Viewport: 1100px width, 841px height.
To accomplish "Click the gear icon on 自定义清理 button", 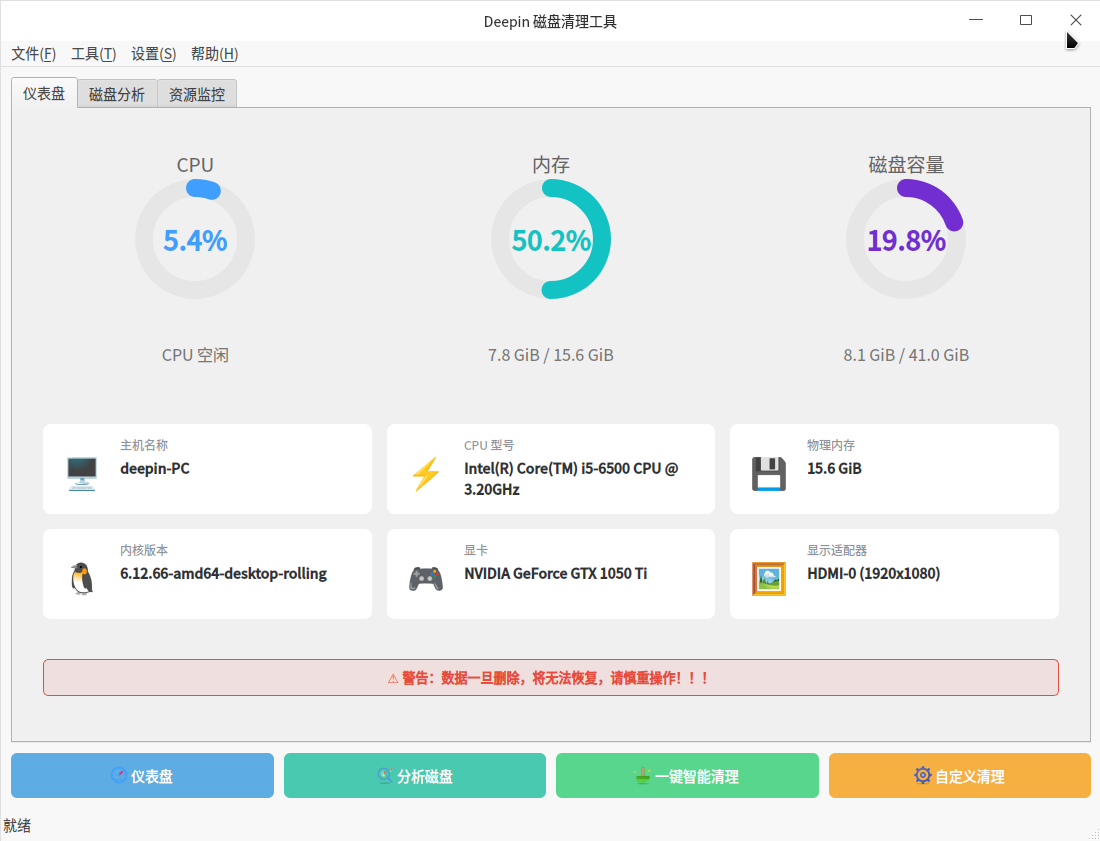I will pyautogui.click(x=923, y=775).
